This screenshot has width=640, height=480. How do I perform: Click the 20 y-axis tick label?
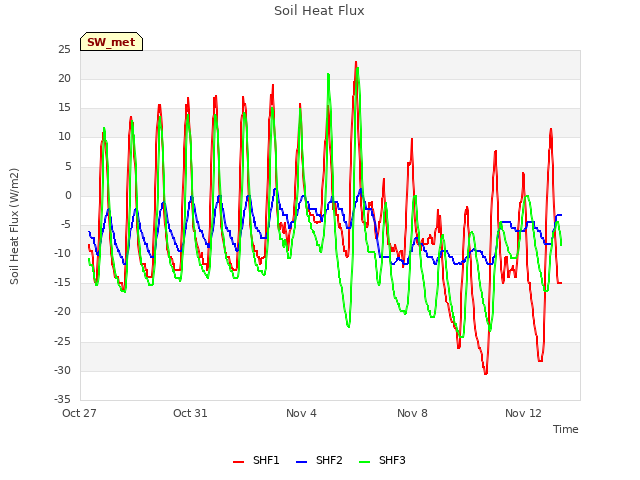tap(64, 78)
